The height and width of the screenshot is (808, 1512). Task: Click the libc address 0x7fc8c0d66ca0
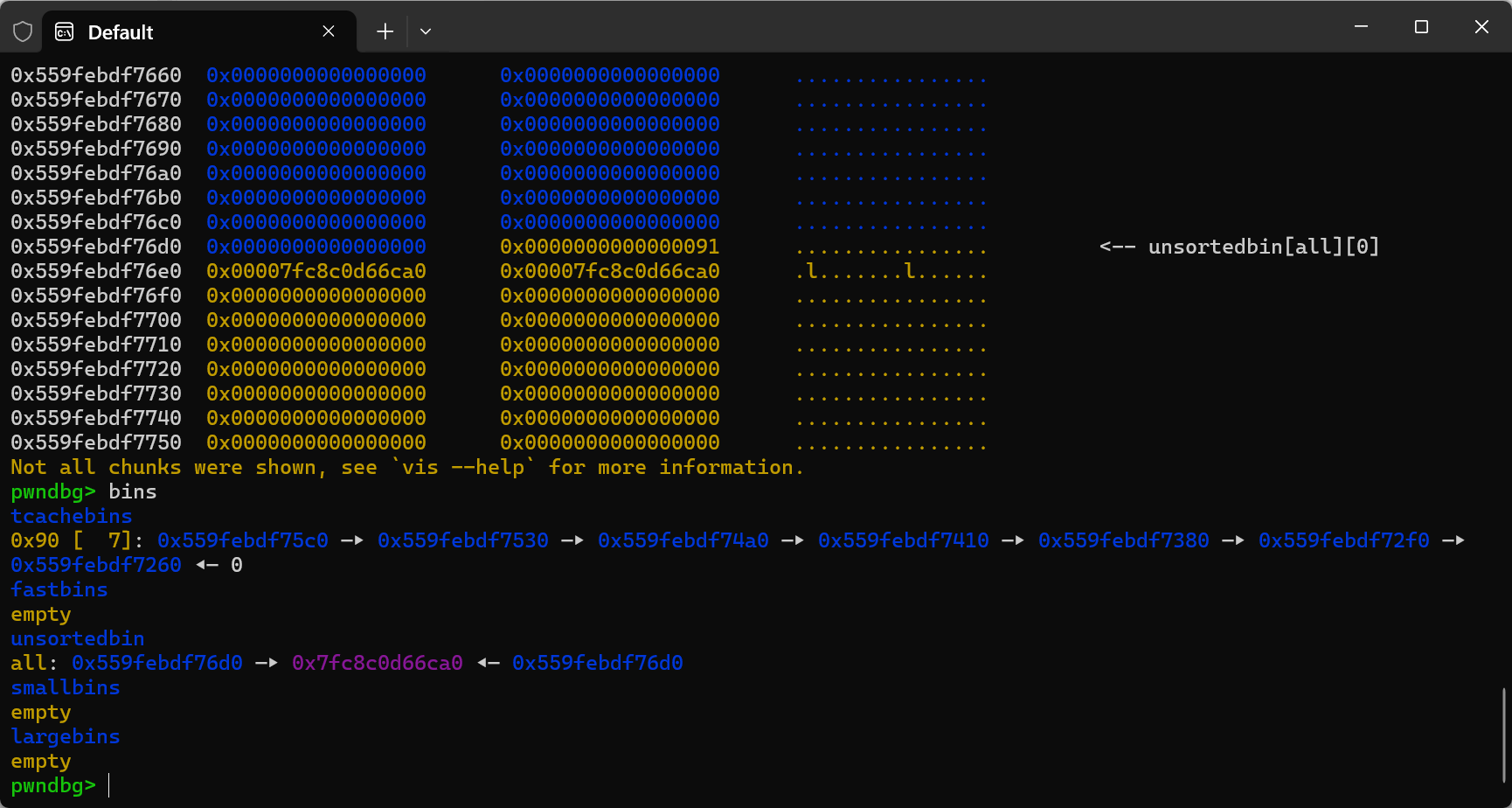(378, 663)
